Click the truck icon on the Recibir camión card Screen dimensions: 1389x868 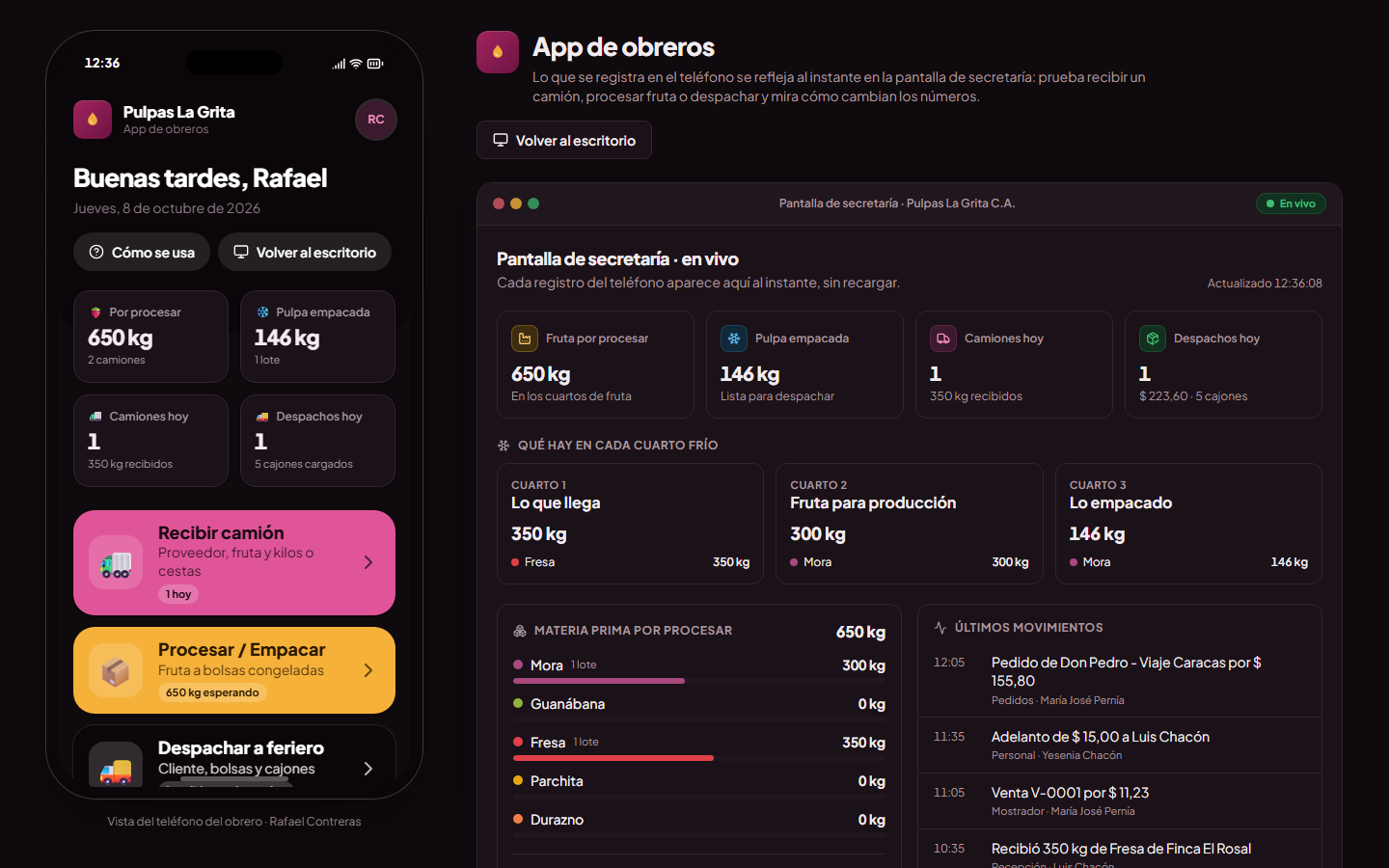116,562
